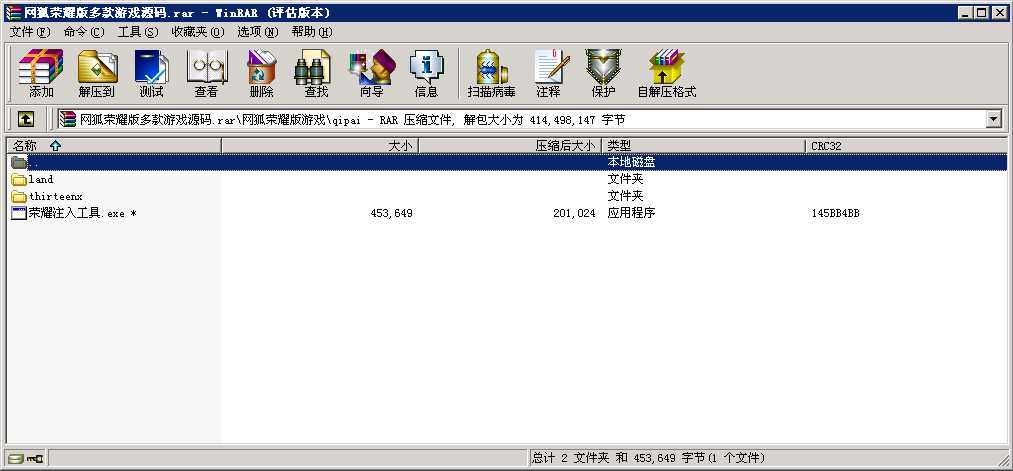Sort by 类型 column header
The width and height of the screenshot is (1013, 471).
coord(703,146)
